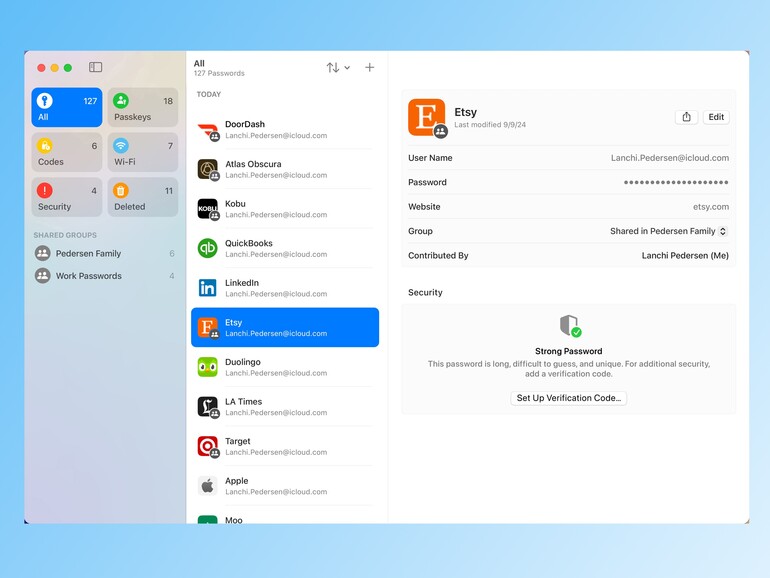This screenshot has width=770, height=578.
Task: Click the Pedersen Family group icon
Action: pos(43,253)
